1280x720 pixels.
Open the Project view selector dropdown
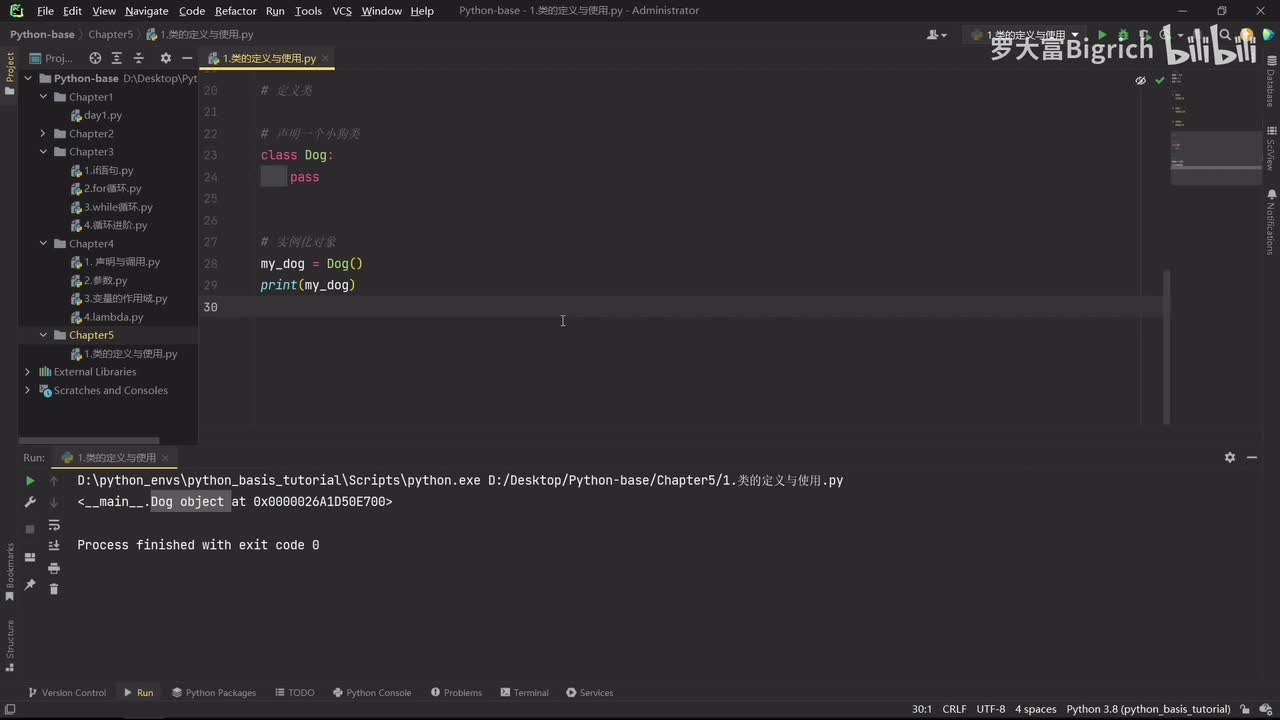53,58
